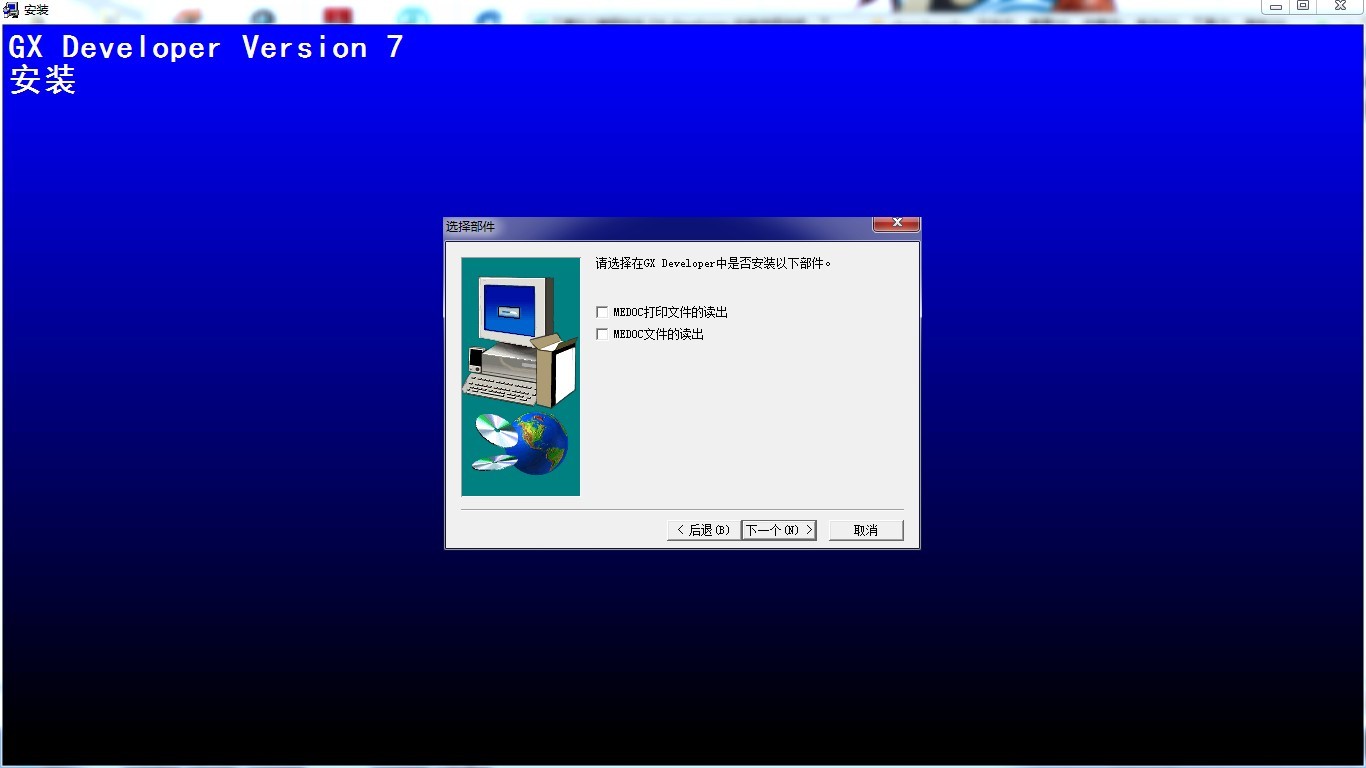
Task: Minimize the 安装 installer window
Action: point(1276,7)
